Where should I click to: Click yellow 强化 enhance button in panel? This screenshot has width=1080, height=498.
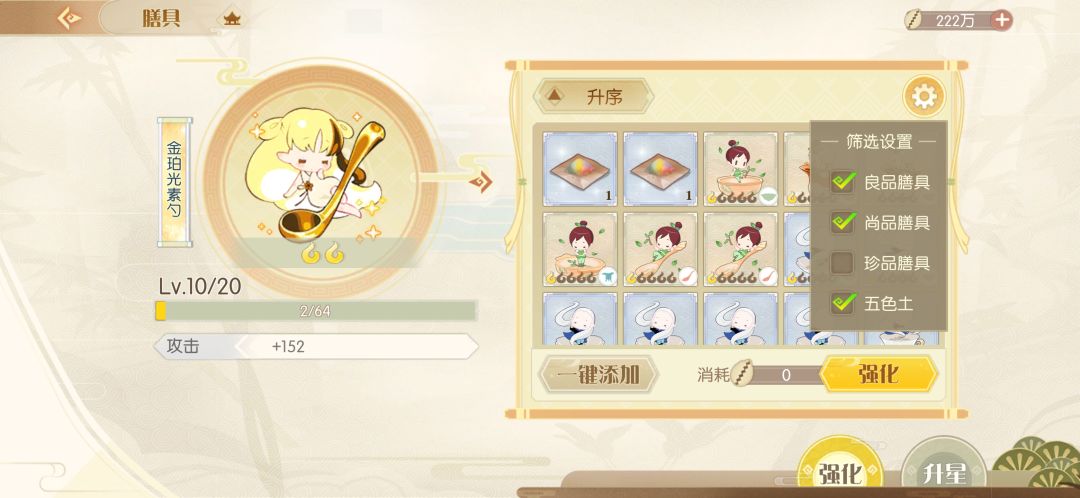coord(878,374)
